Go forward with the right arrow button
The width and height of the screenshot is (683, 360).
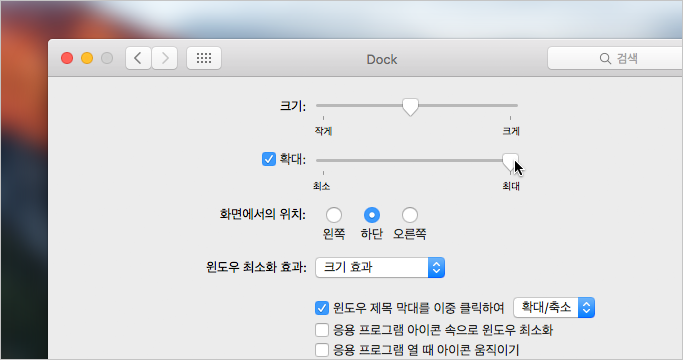point(165,58)
